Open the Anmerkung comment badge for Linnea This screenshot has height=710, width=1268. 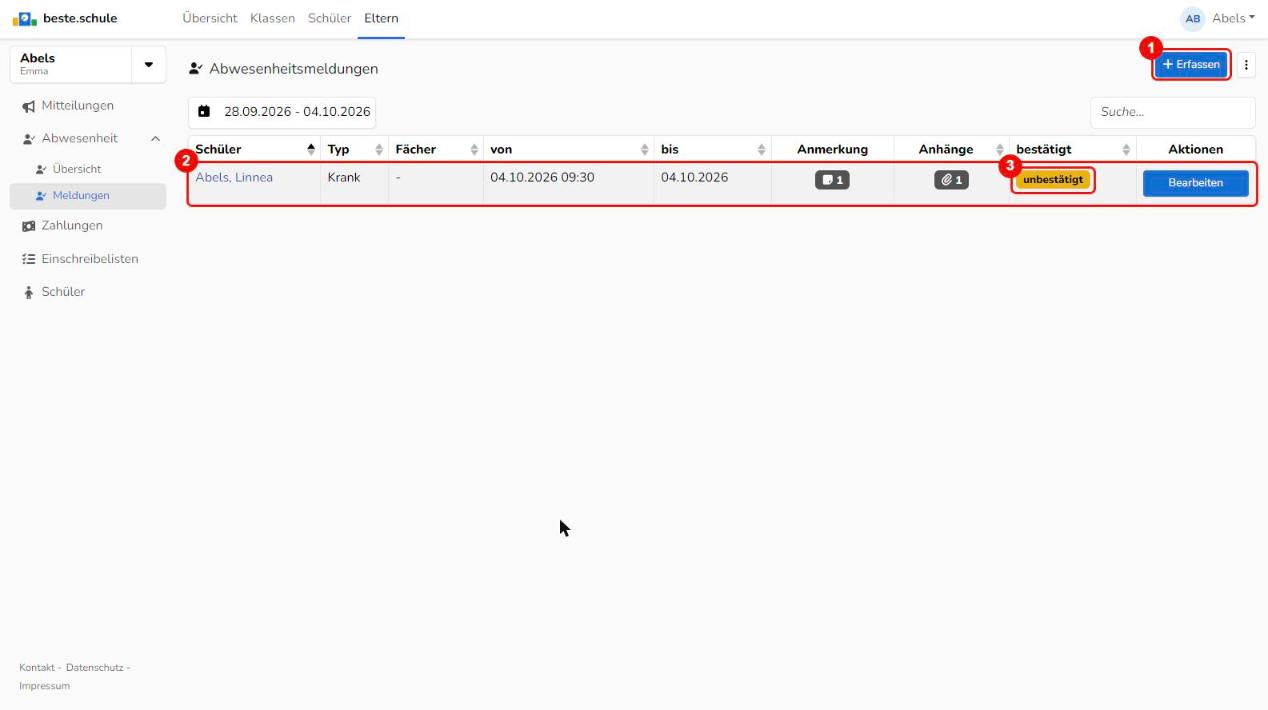coord(832,180)
